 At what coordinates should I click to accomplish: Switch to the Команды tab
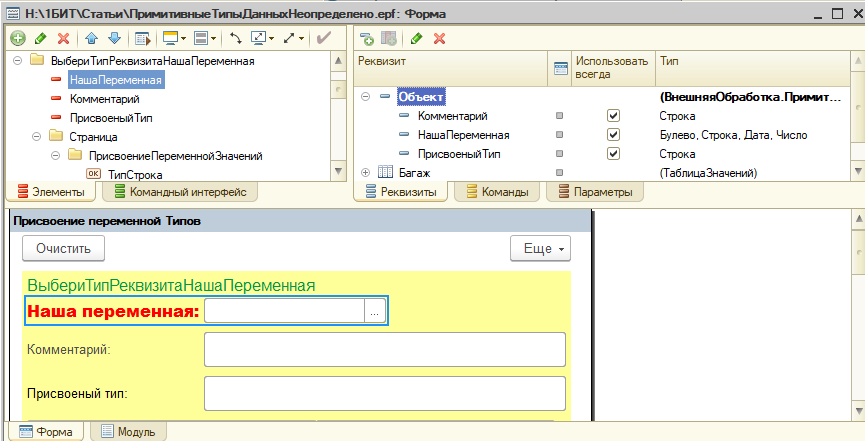tap(496, 192)
